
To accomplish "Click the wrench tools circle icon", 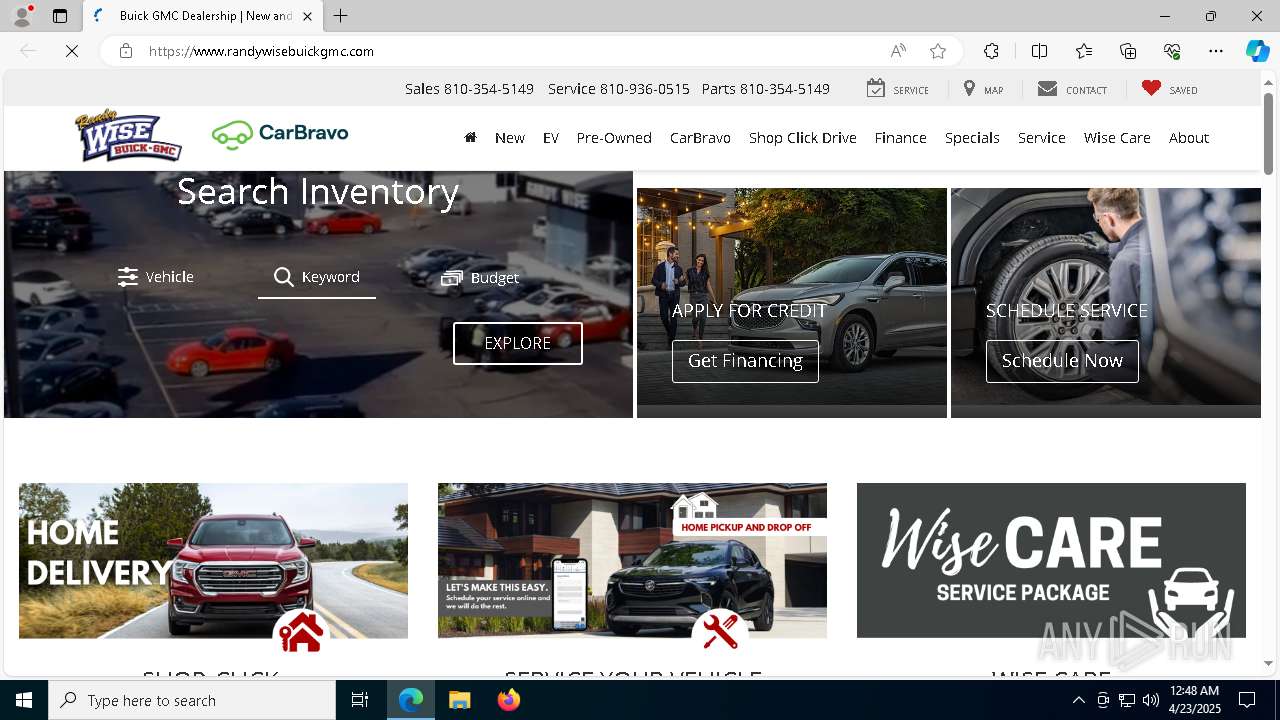I will (x=720, y=633).
